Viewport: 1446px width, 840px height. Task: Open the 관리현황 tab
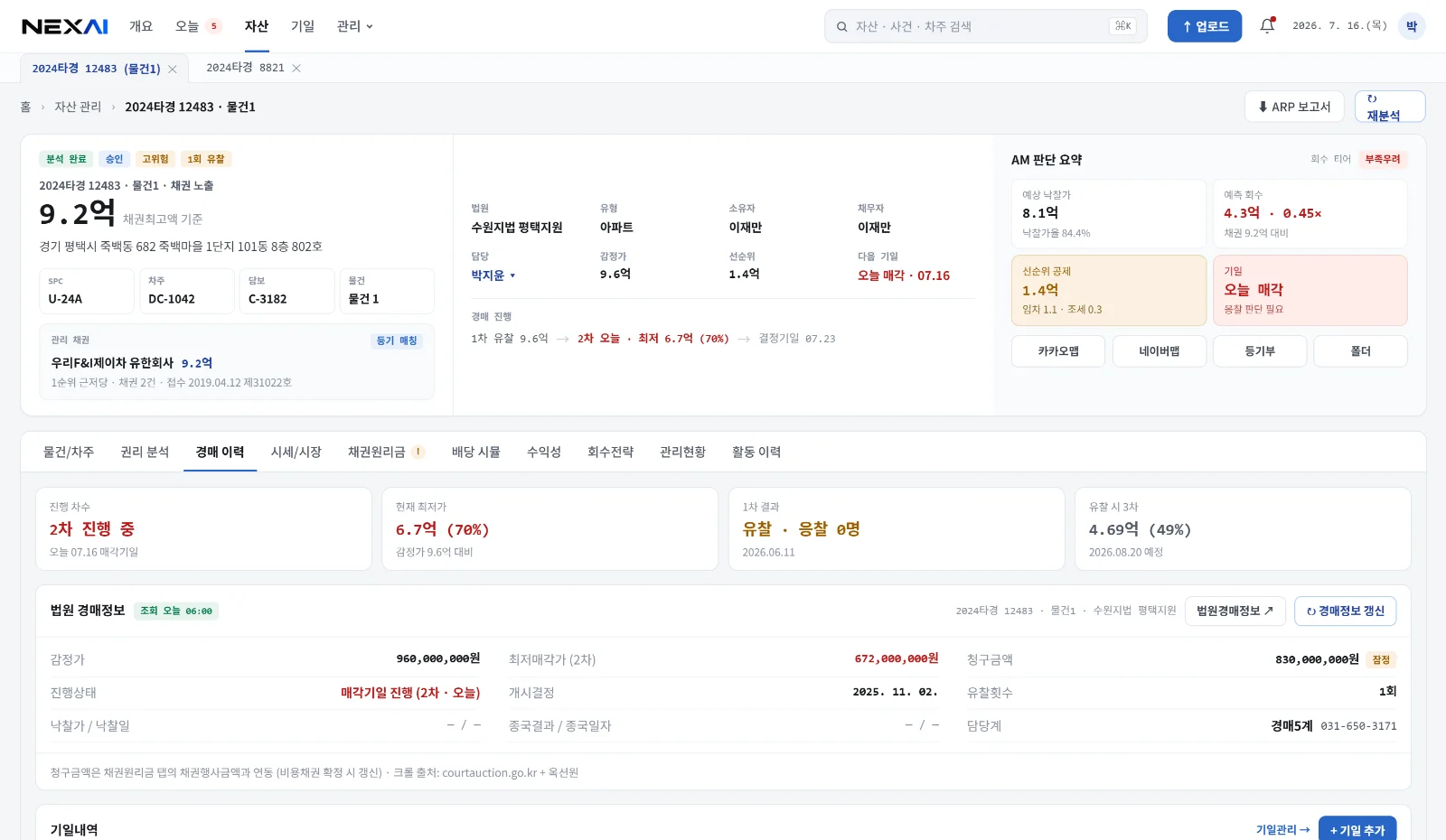[683, 452]
